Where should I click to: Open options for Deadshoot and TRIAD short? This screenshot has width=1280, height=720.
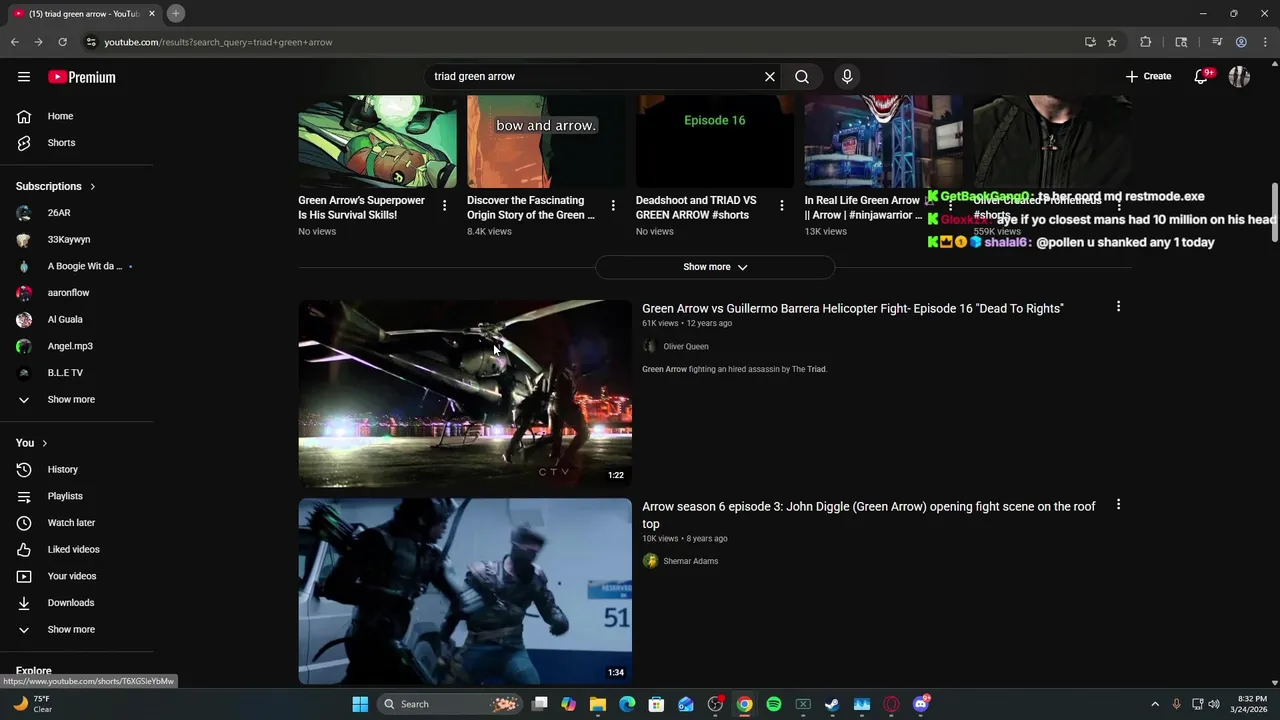(x=782, y=205)
